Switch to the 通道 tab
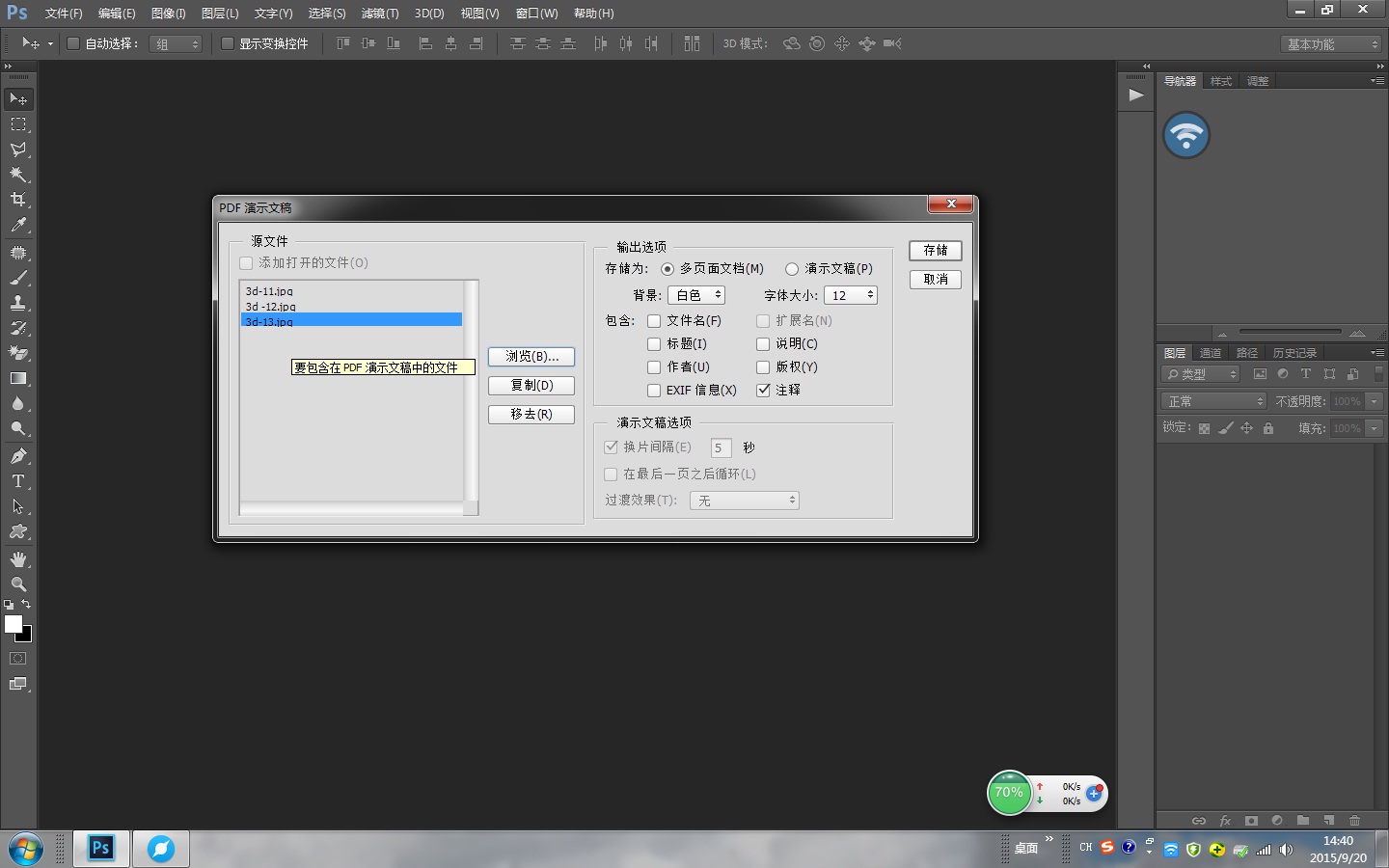Screen dimensions: 1389x868 pos(1211,353)
